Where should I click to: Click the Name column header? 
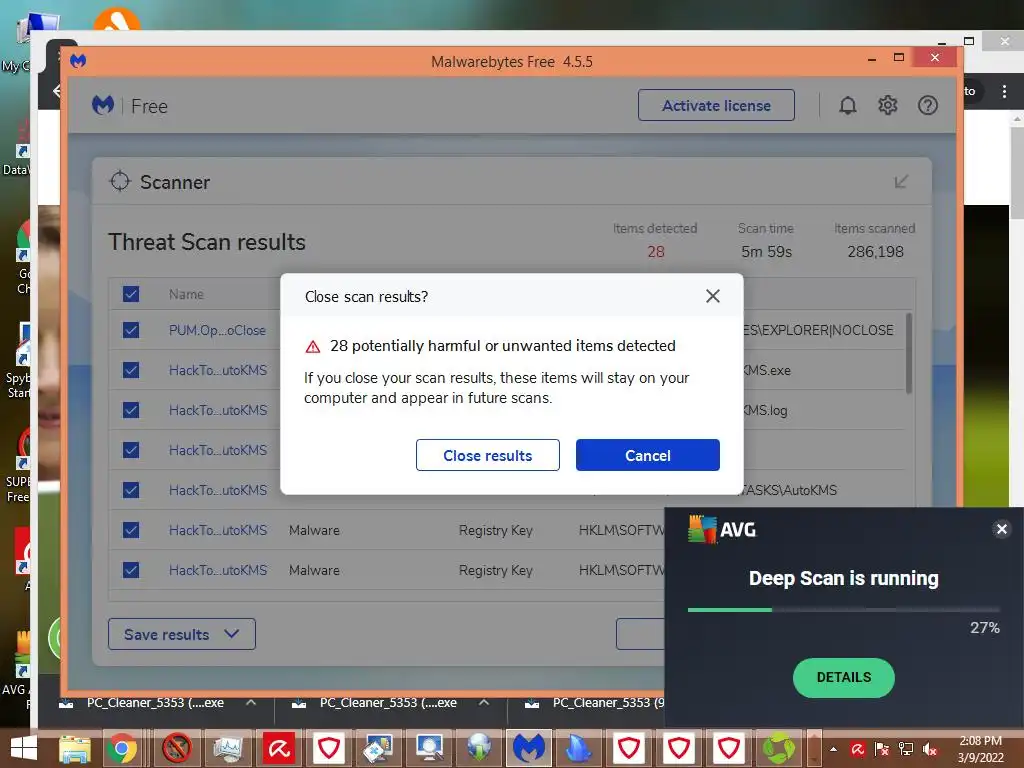point(186,294)
